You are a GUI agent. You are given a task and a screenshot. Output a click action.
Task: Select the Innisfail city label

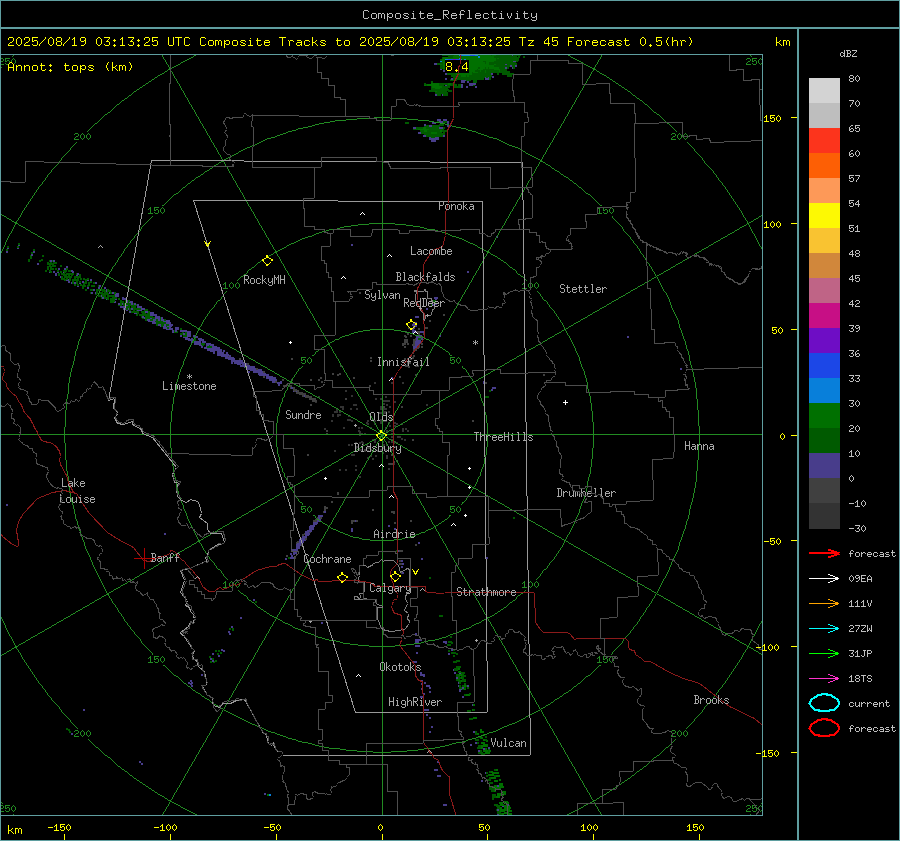pos(403,362)
